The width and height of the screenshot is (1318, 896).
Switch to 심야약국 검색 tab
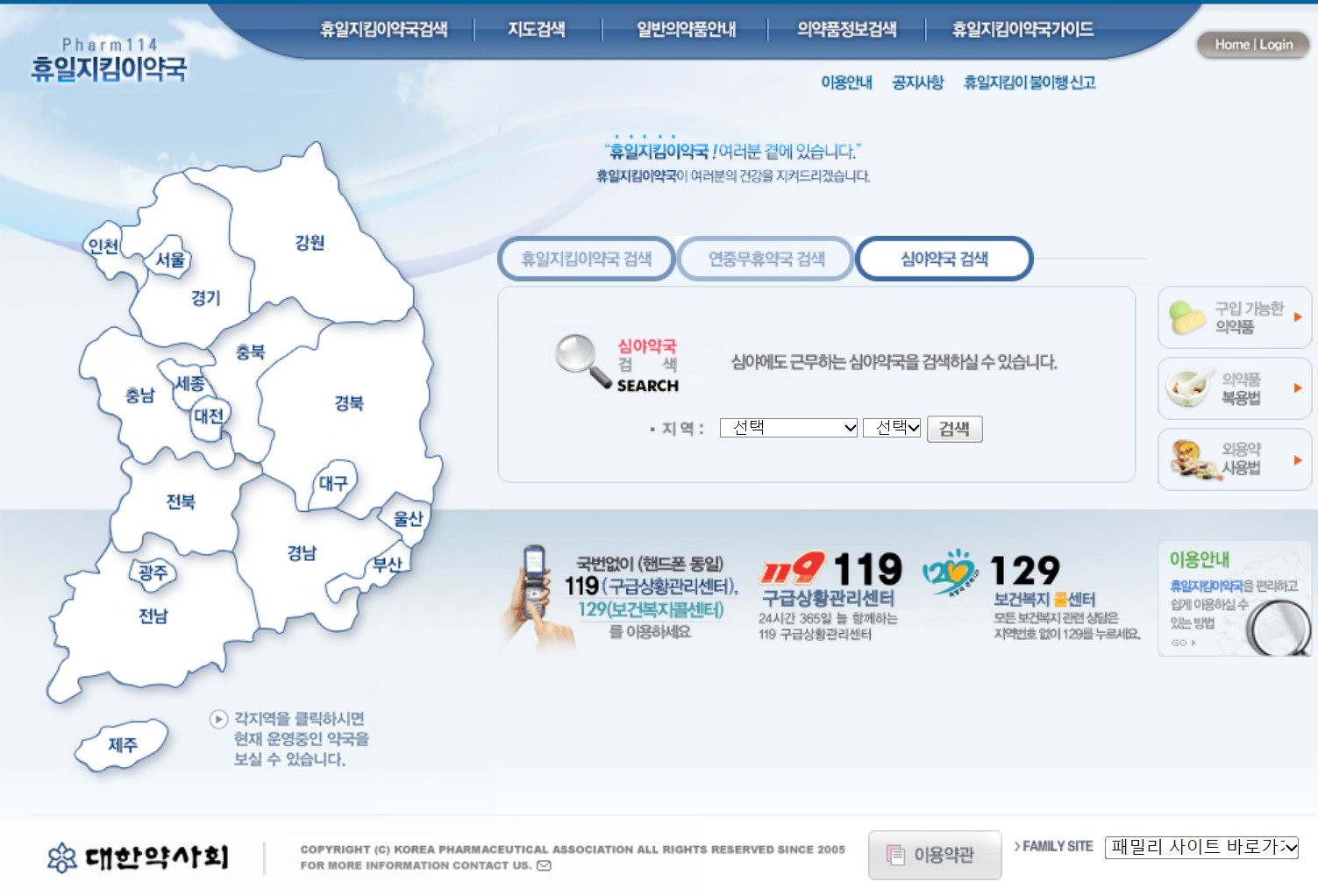click(x=944, y=259)
